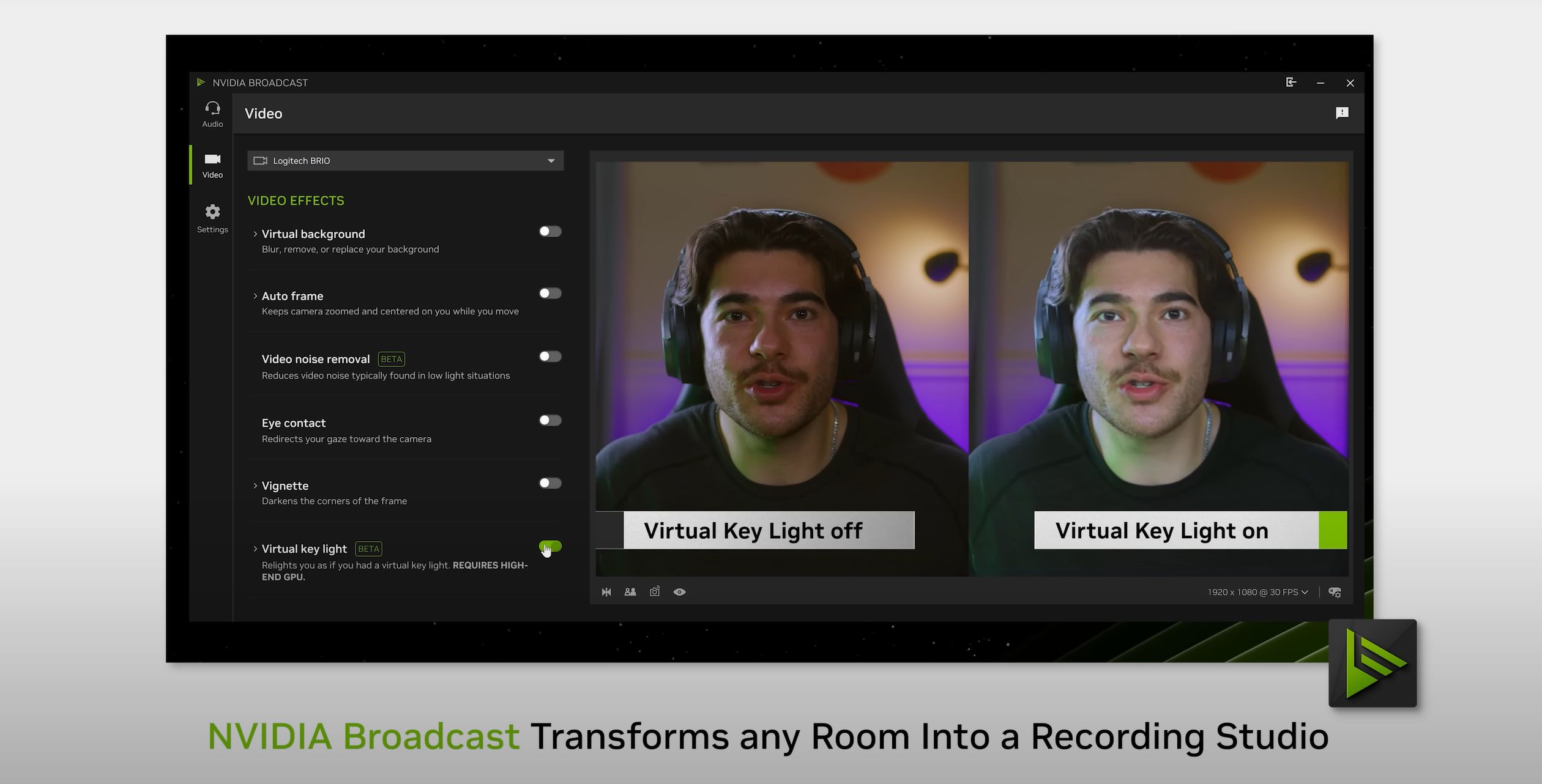
Task: Expand the Auto frame chevron
Action: coord(255,296)
